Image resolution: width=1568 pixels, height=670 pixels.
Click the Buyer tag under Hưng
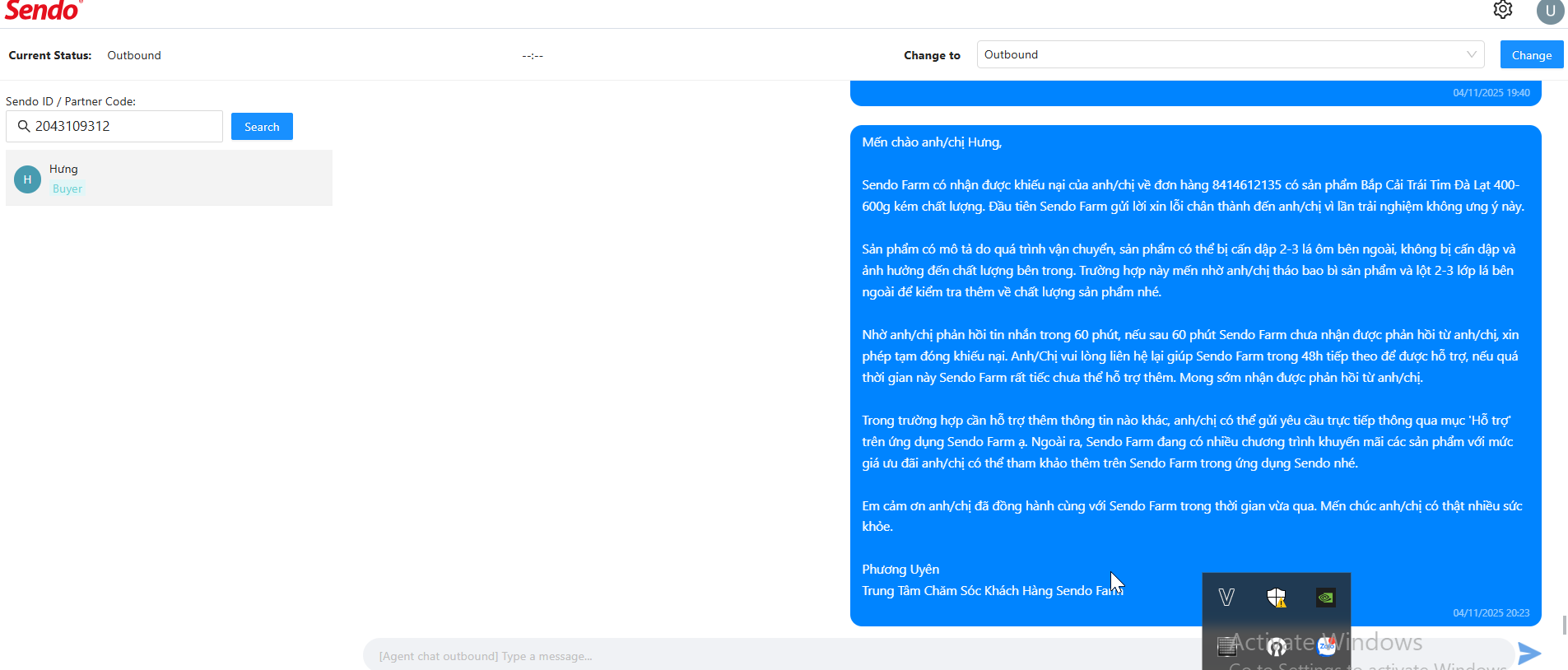pos(67,188)
